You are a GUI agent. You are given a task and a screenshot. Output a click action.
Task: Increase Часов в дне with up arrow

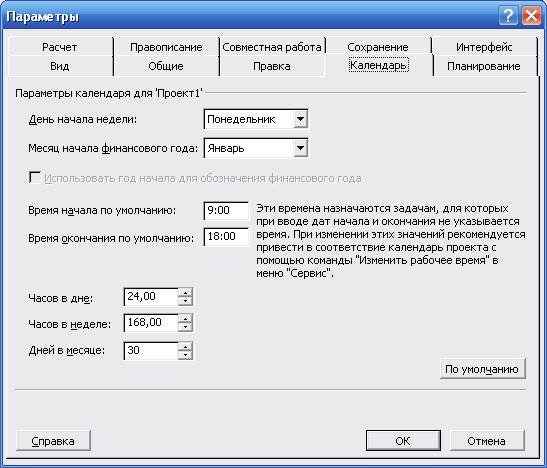pyautogui.click(x=185, y=292)
